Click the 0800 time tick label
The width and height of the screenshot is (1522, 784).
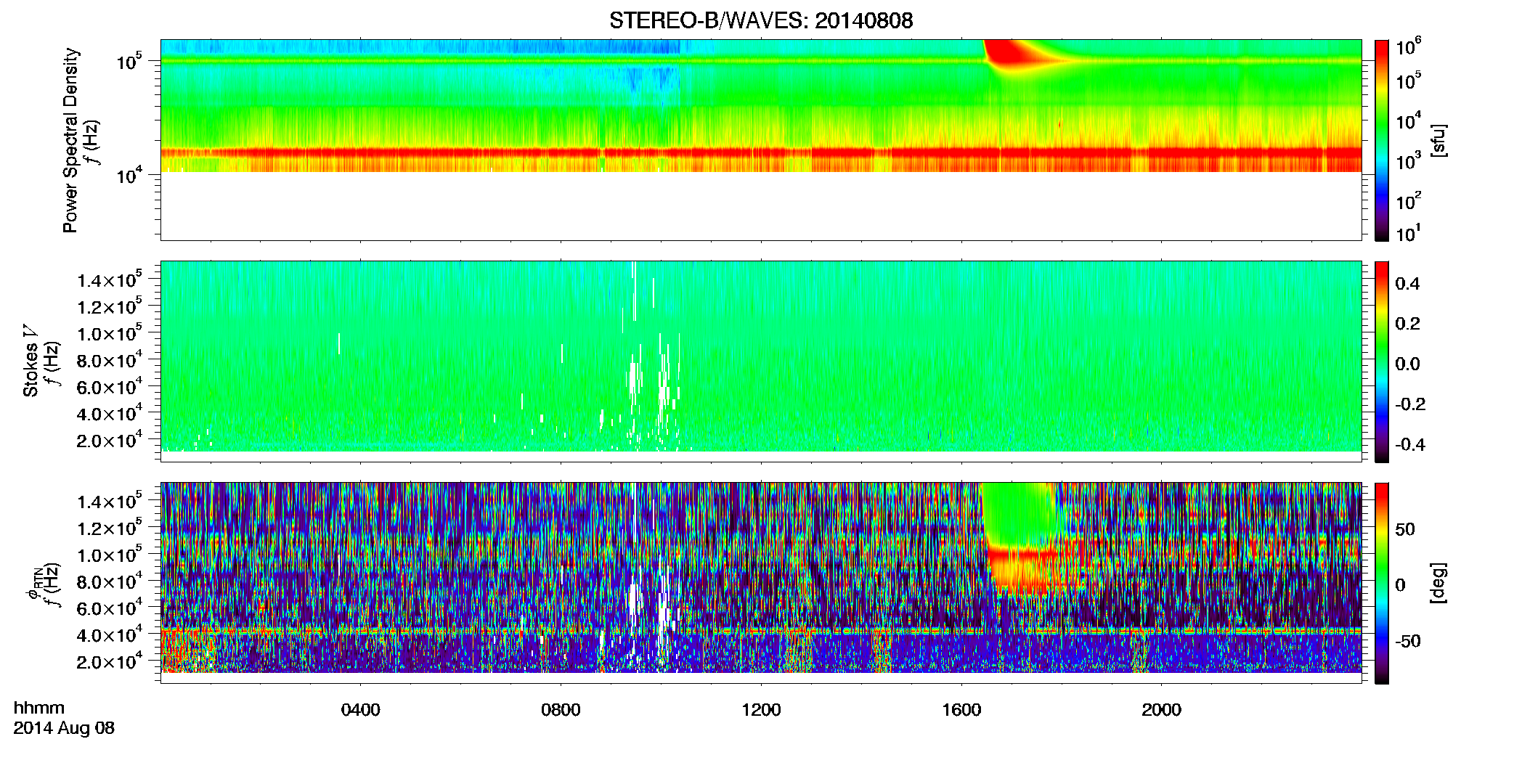561,710
